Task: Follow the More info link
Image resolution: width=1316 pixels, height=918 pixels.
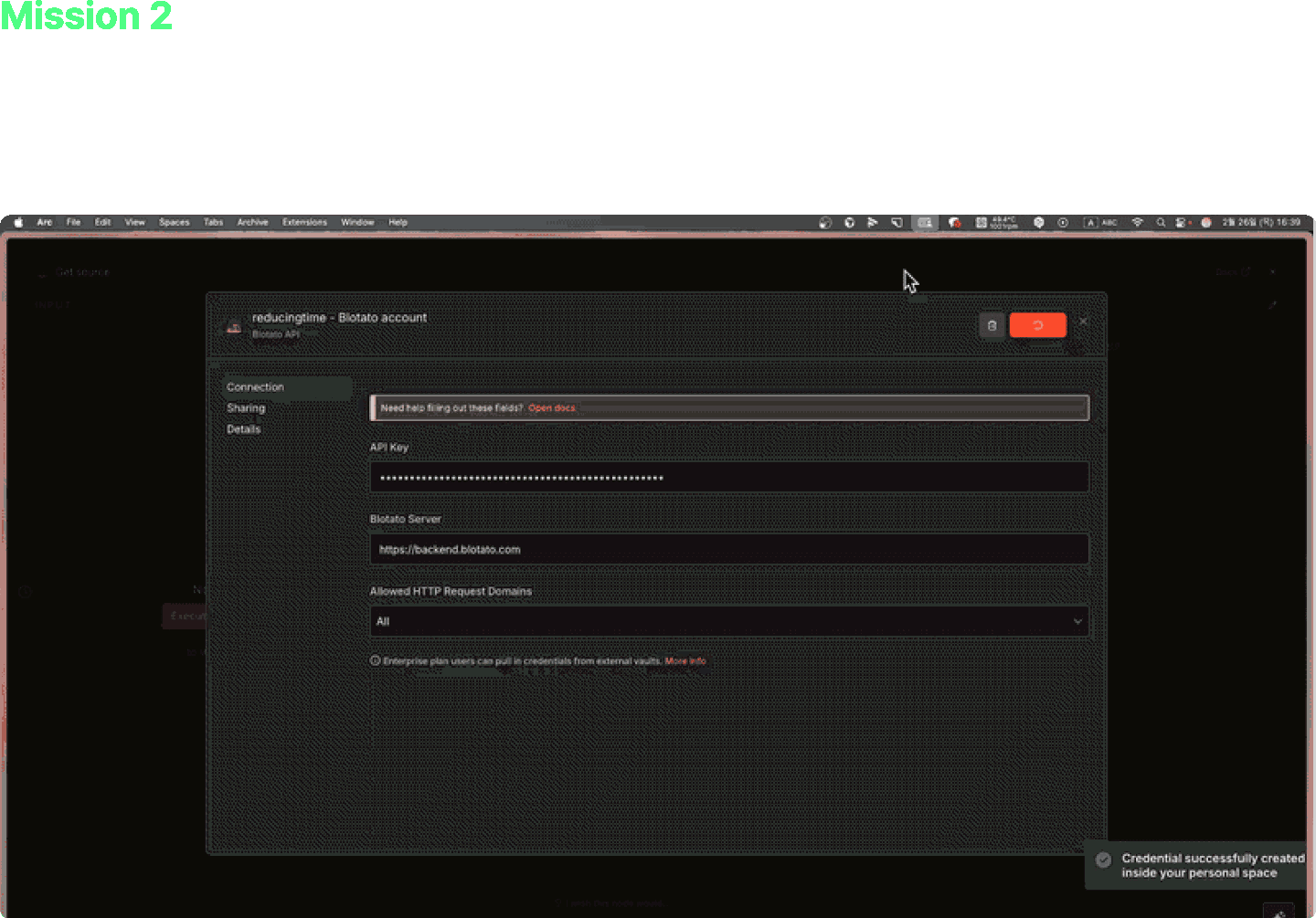Action: coord(685,661)
